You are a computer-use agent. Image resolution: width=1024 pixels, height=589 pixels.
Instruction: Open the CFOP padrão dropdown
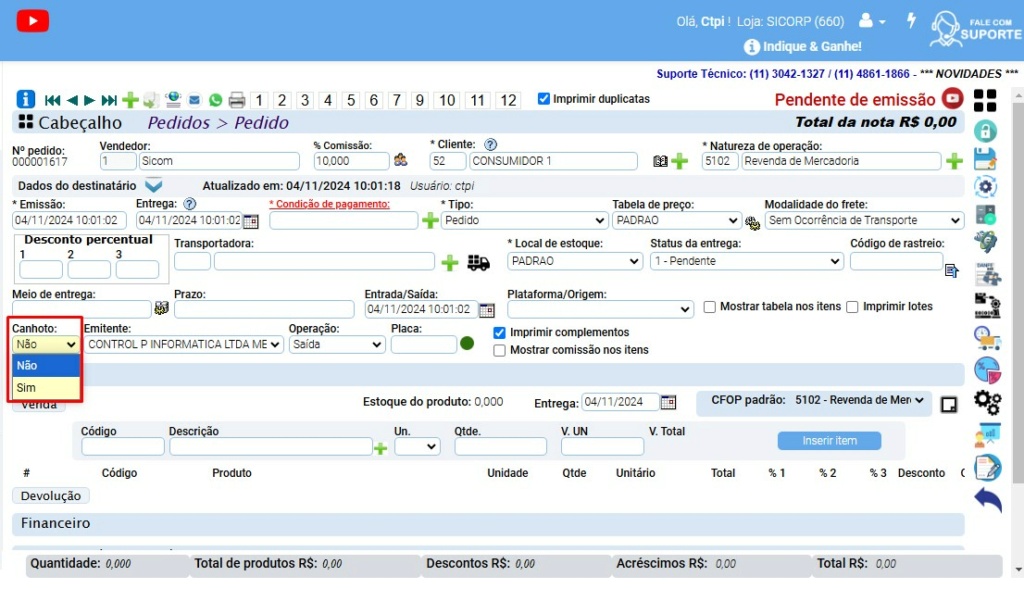click(860, 400)
